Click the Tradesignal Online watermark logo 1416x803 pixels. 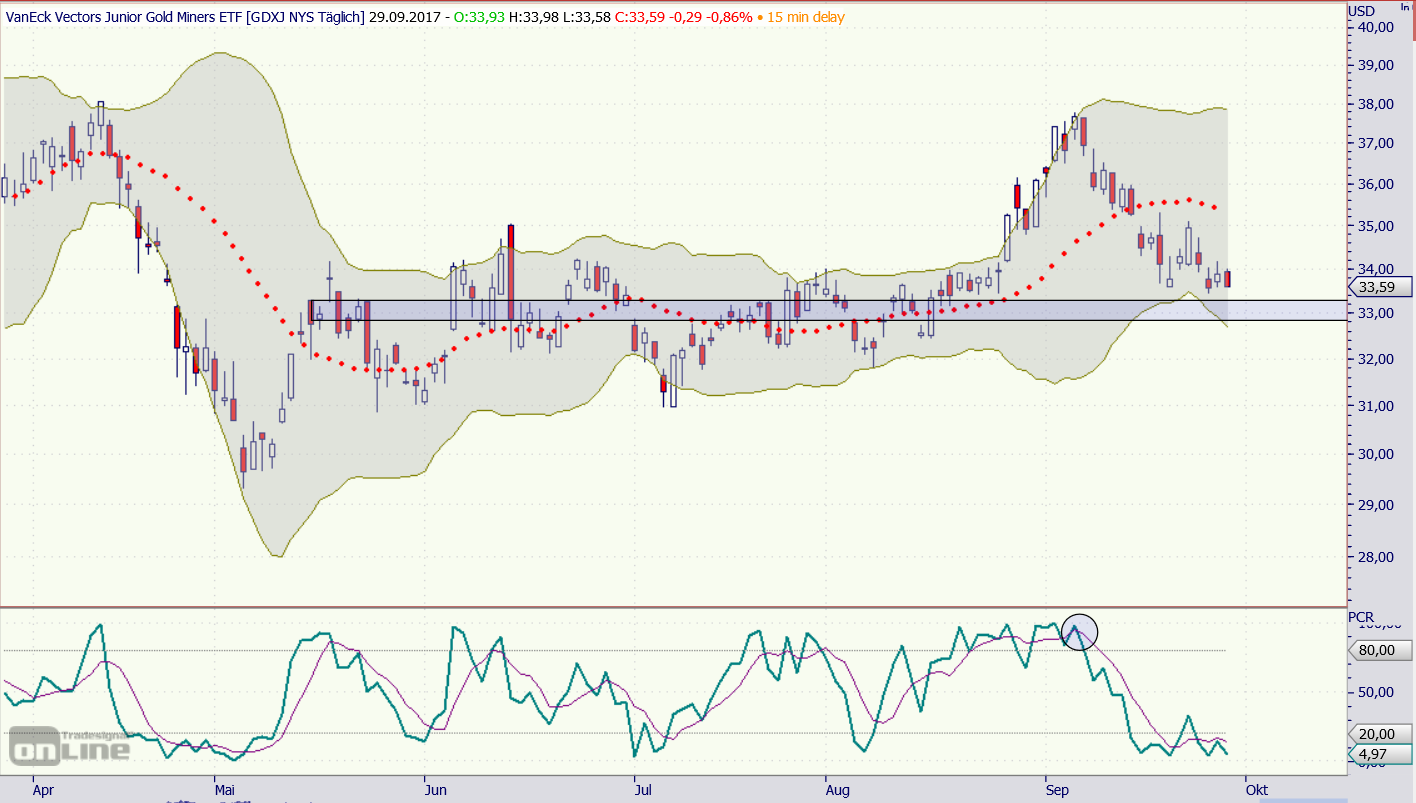pos(69,745)
